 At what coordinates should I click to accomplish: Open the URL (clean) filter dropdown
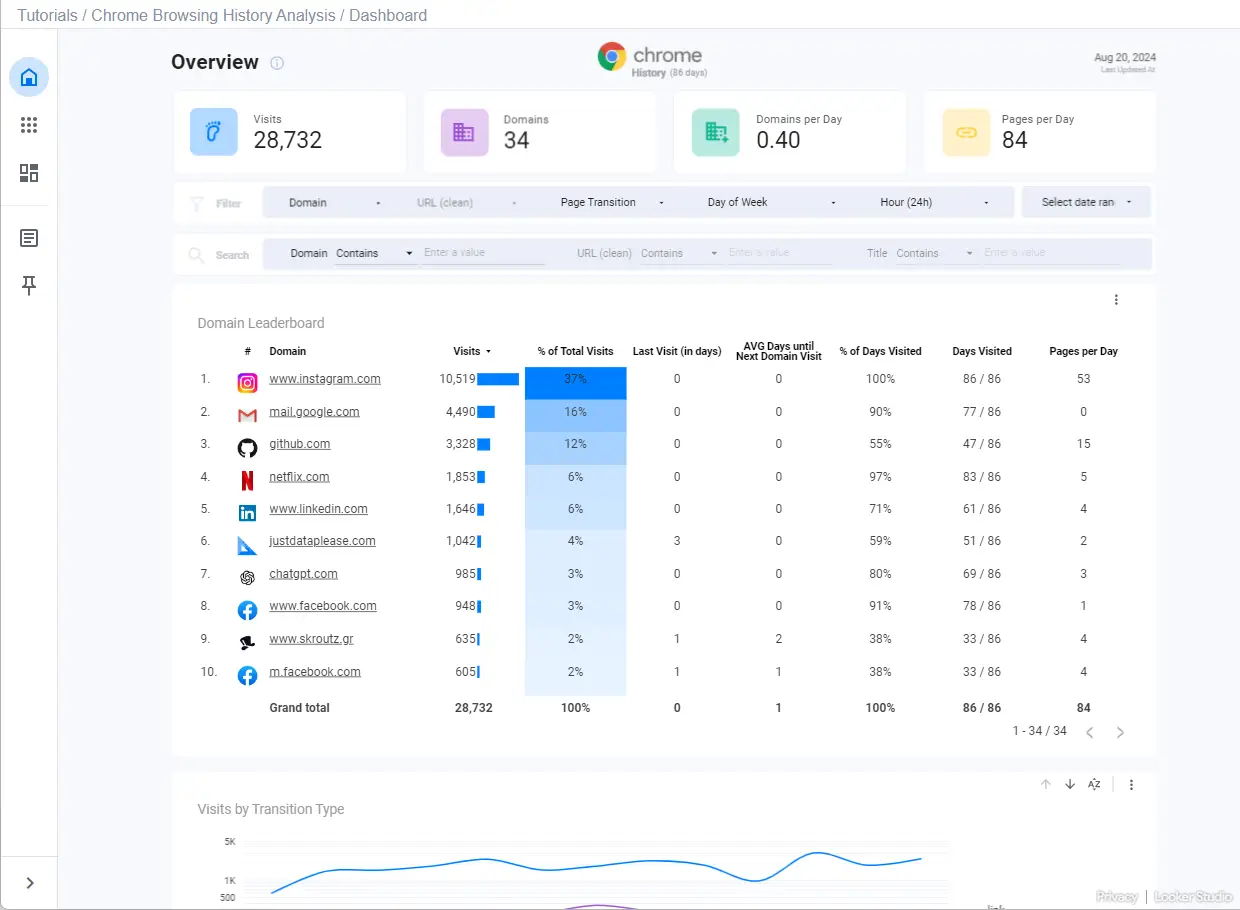466,202
